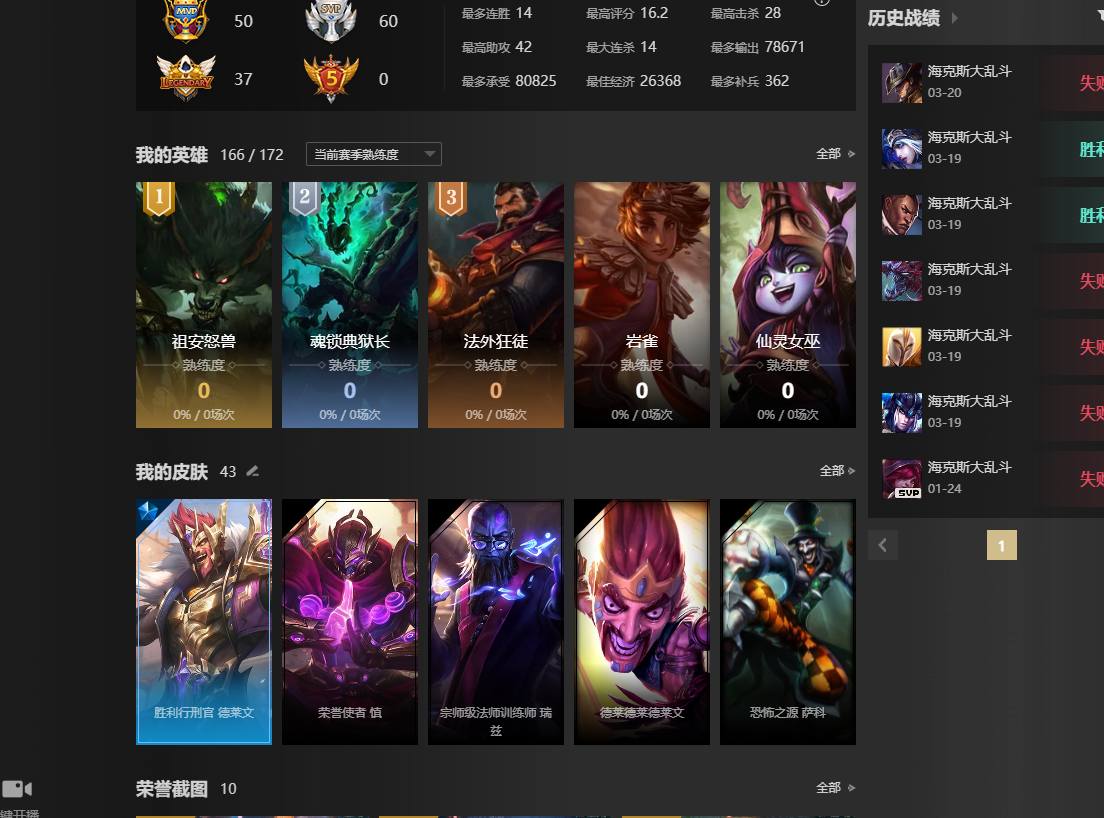Select page 1 in match history pagination
This screenshot has width=1104, height=818.
tap(1002, 545)
